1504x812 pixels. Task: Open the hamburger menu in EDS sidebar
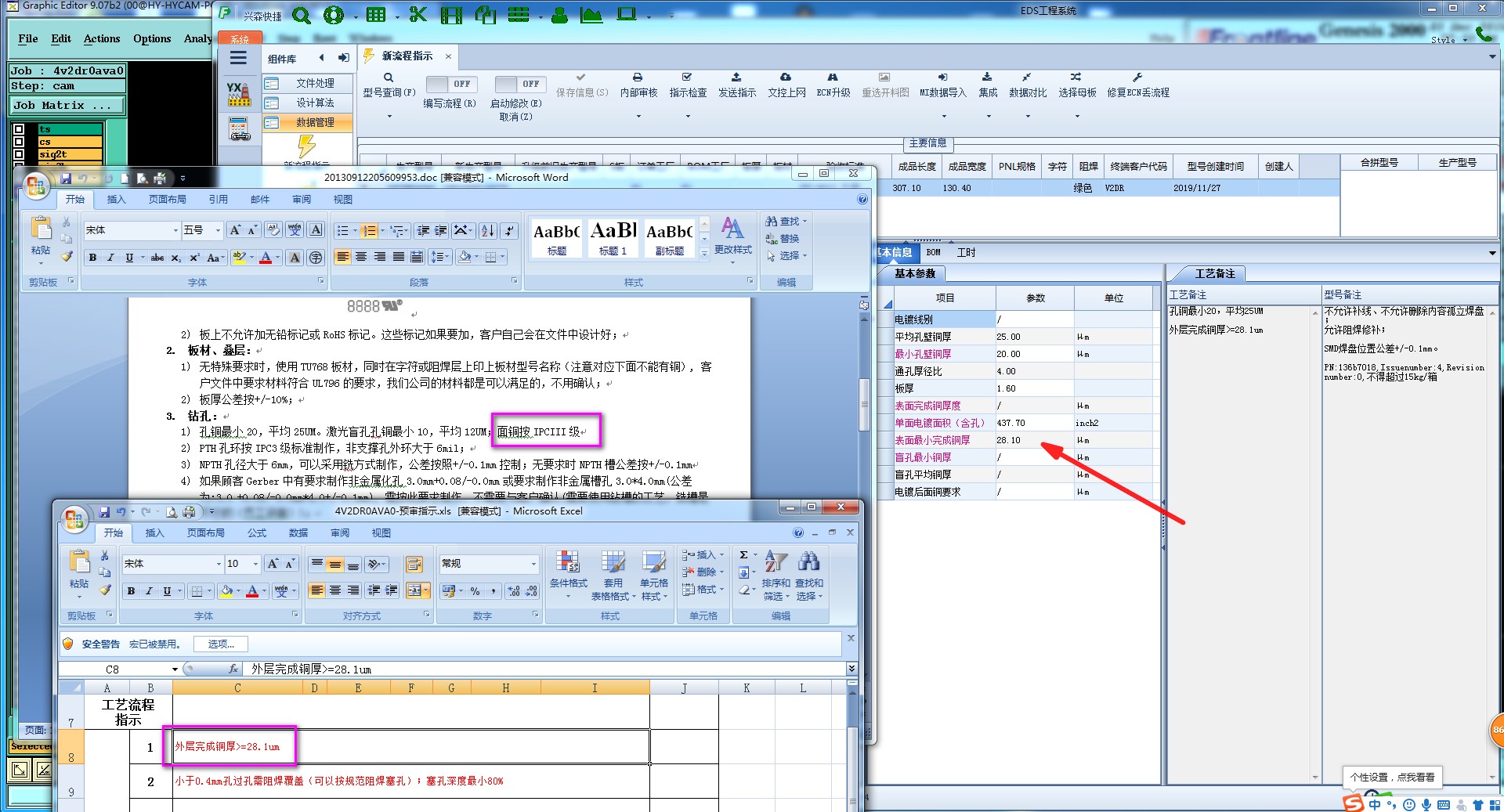(x=238, y=58)
